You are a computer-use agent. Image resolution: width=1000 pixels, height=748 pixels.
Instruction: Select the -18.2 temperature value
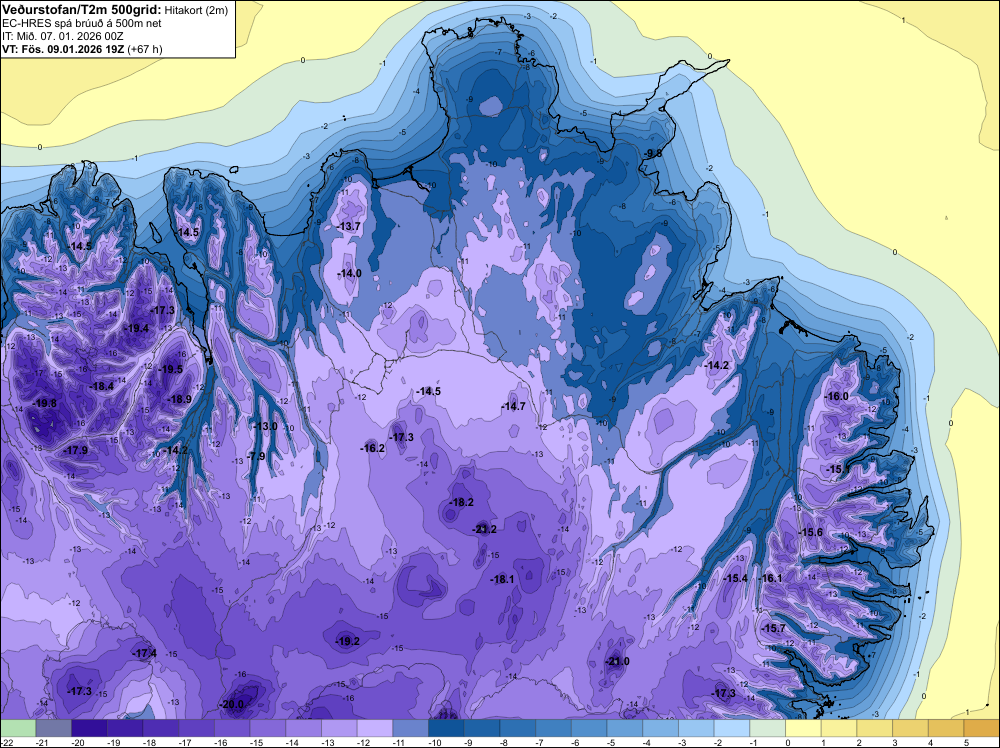(x=461, y=502)
